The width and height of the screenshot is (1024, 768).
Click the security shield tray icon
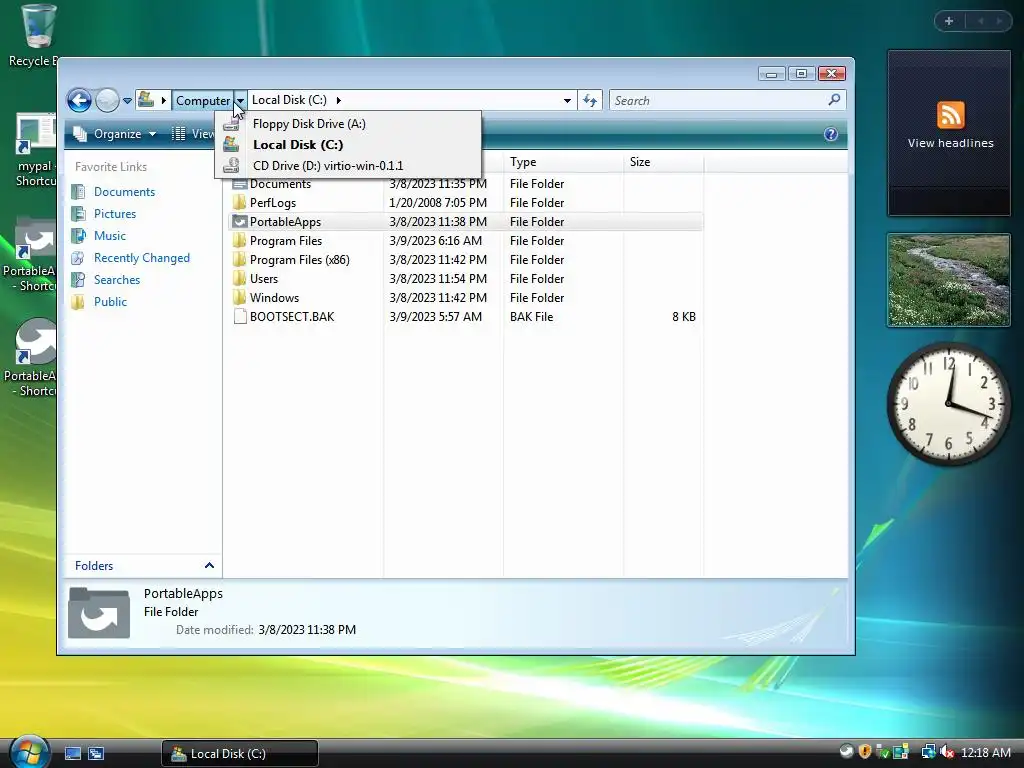865,752
